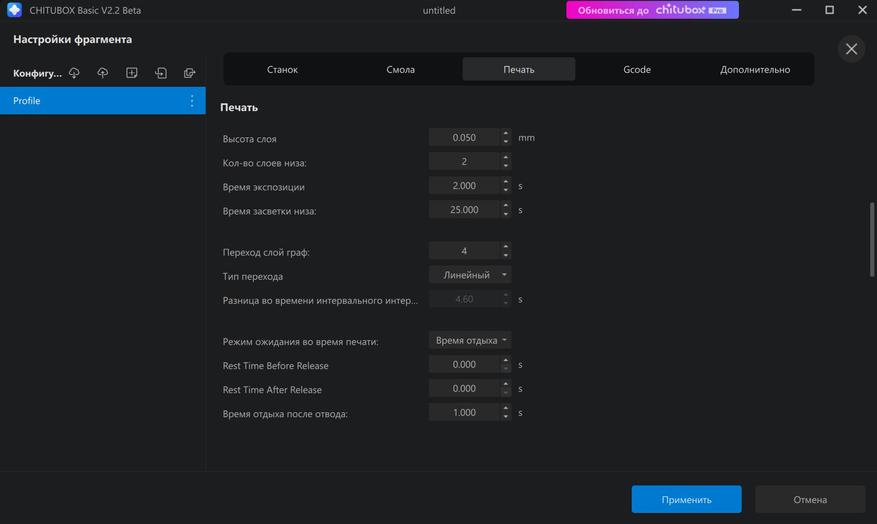Switch to the Смола tab
The height and width of the screenshot is (524, 877).
coord(400,69)
